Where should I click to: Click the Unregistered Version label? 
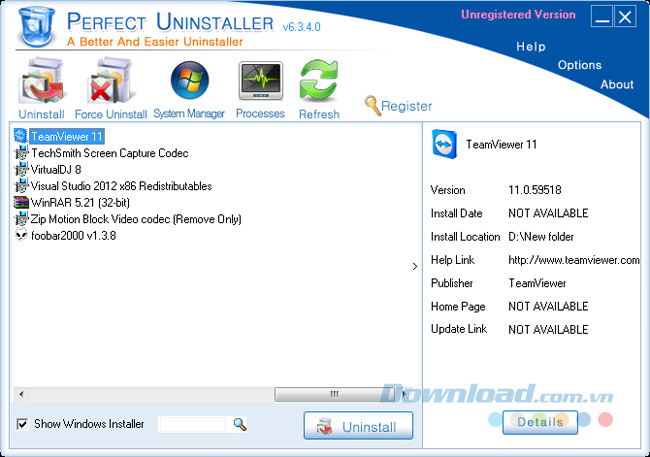pos(518,15)
